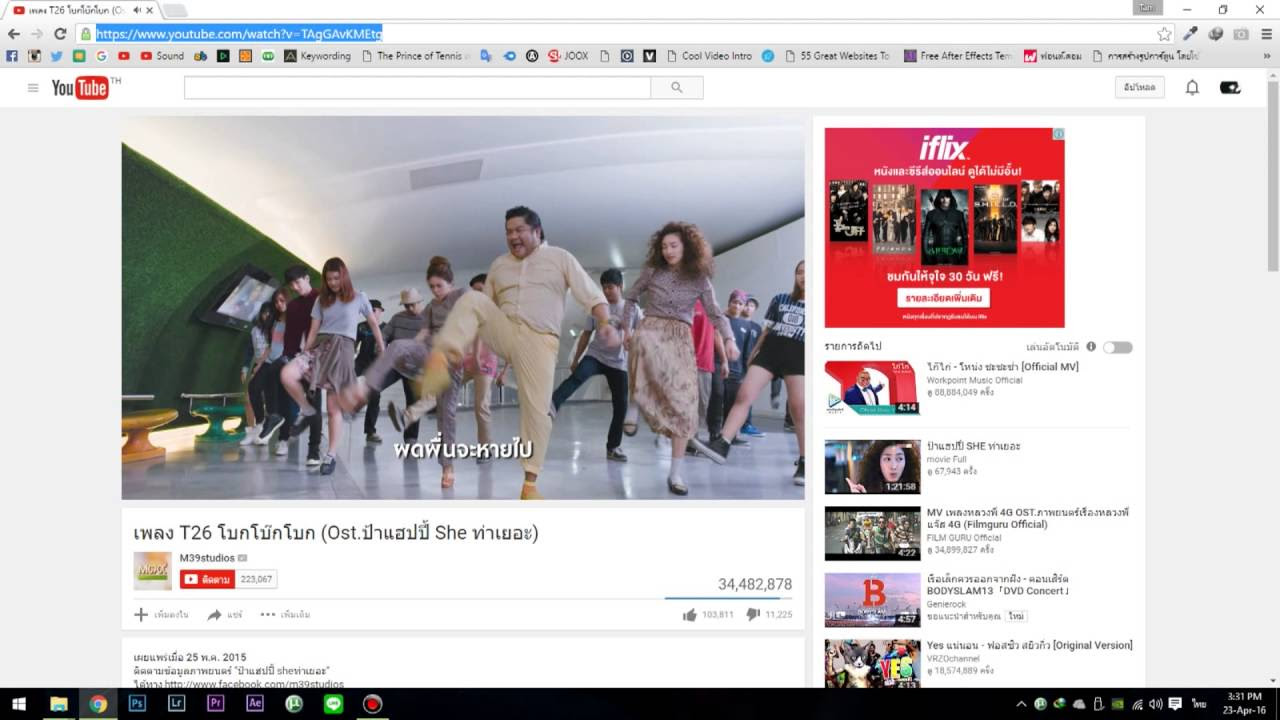Open the JOOX bookmark
This screenshot has height=720, width=1280.
pos(568,56)
